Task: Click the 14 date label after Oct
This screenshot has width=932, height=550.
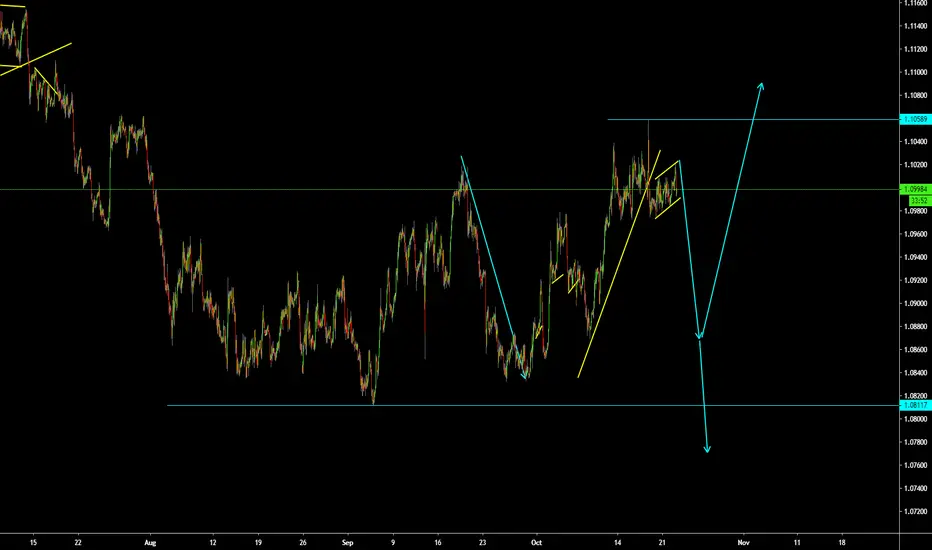Action: click(x=618, y=542)
